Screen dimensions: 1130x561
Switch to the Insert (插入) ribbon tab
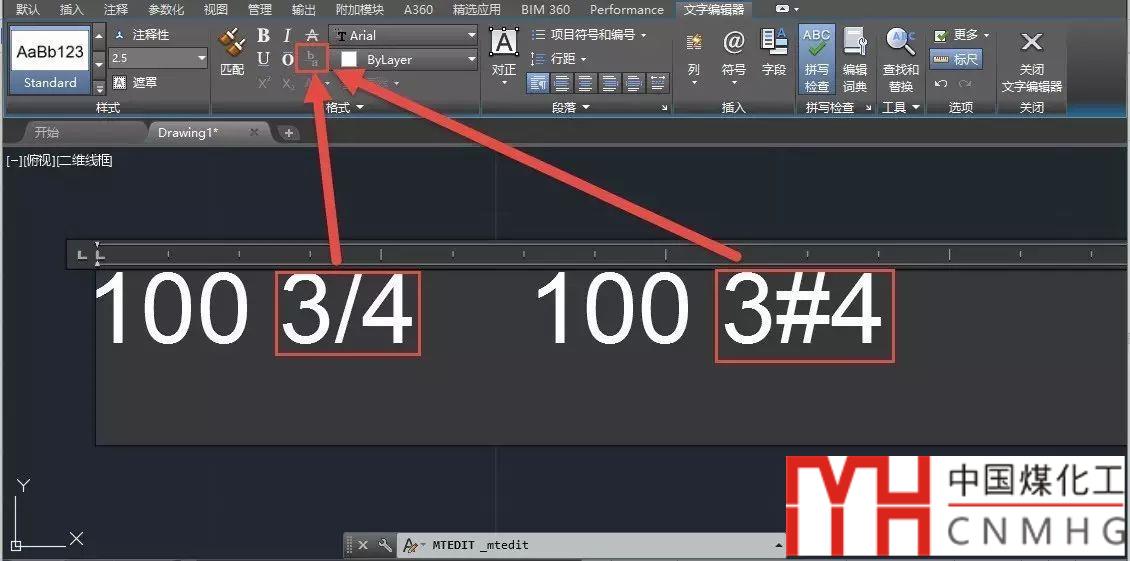(71, 9)
